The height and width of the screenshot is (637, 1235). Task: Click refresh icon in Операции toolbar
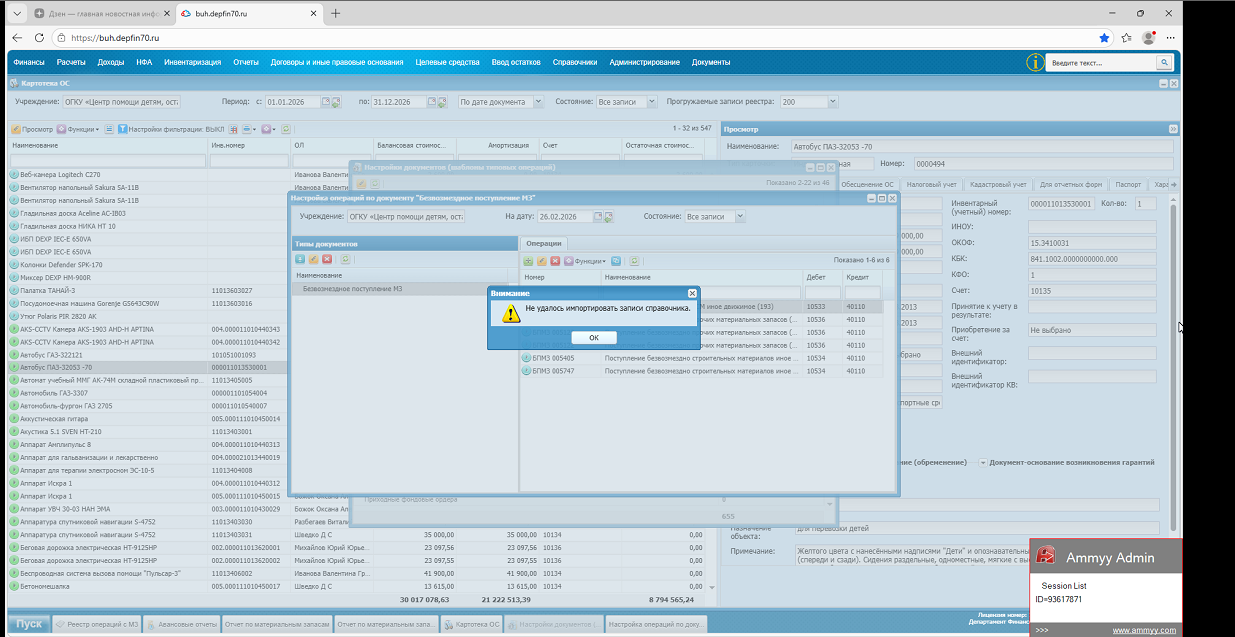click(634, 261)
